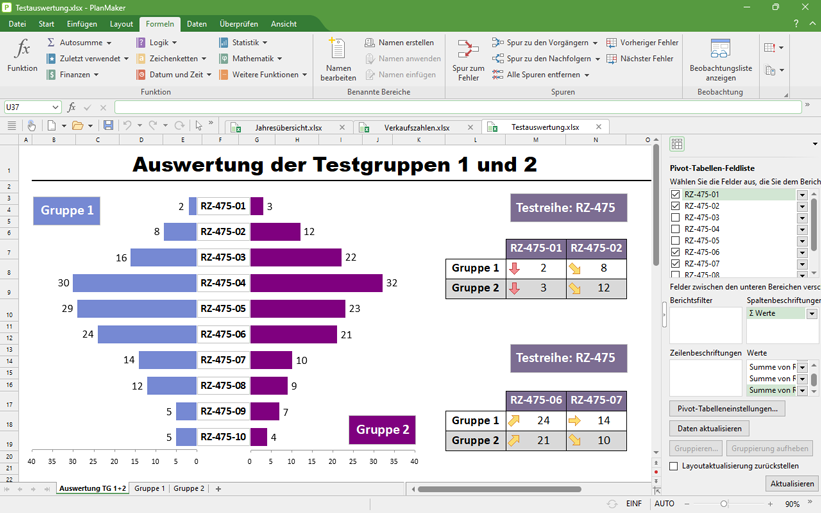The image size is (821, 513).
Task: Open the Σ Werte dropdown
Action: 812,314
